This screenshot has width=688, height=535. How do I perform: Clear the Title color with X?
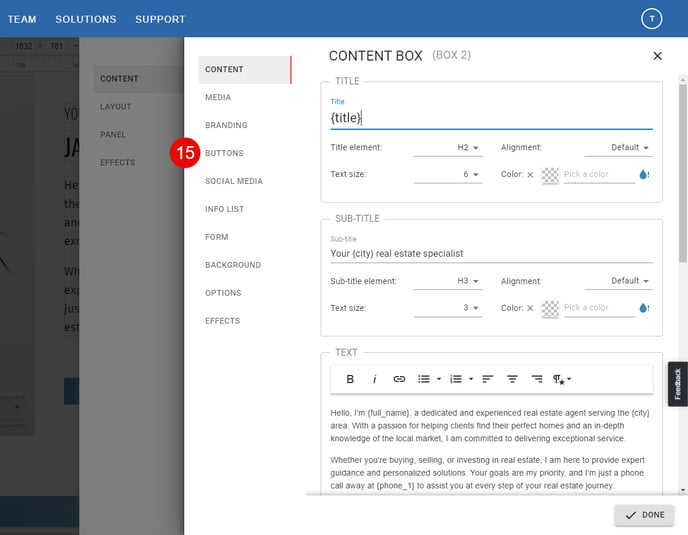tap(530, 175)
